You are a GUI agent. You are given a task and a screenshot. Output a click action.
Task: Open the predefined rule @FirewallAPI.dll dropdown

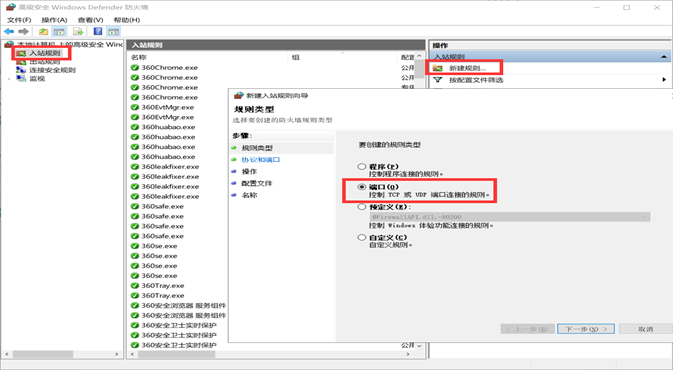[x=645, y=217]
